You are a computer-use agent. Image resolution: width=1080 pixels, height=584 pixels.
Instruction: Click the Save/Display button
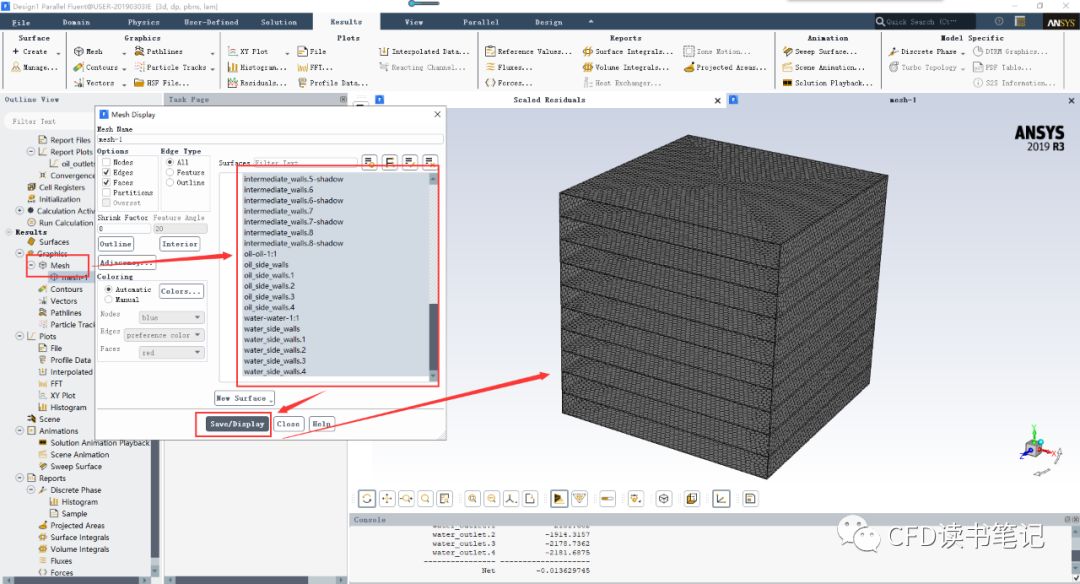[237, 424]
